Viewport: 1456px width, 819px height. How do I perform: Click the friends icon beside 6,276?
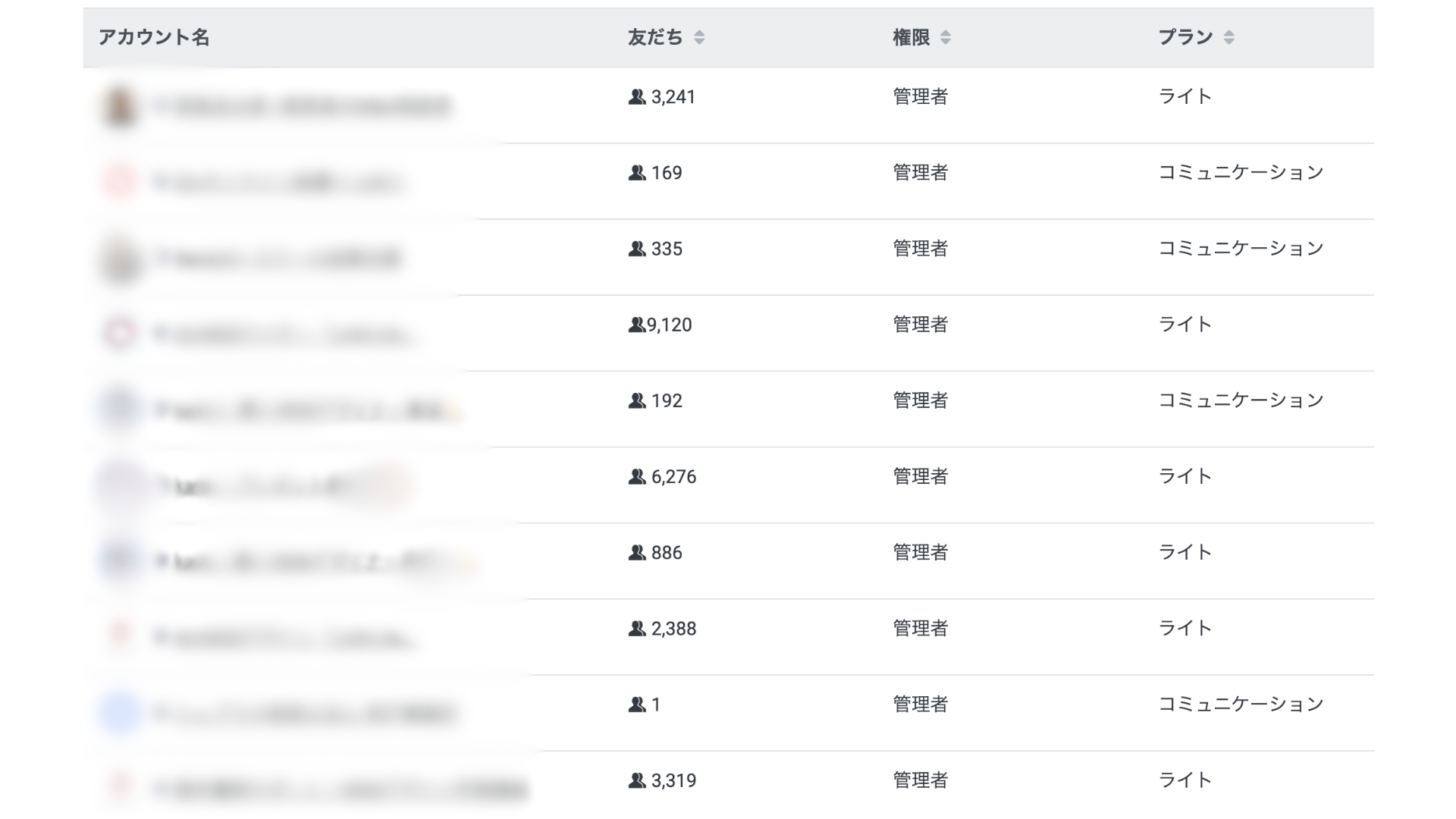[637, 476]
